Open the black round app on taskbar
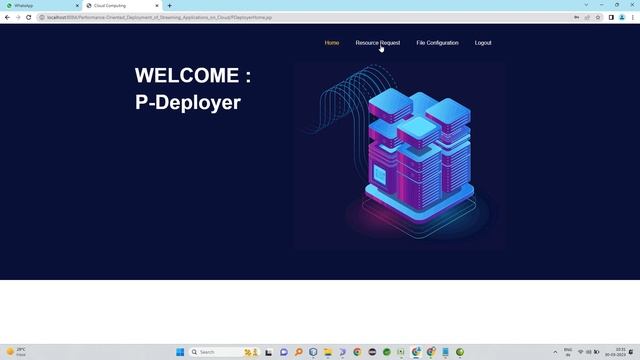Viewport: 640px width, 360px height. (372, 352)
